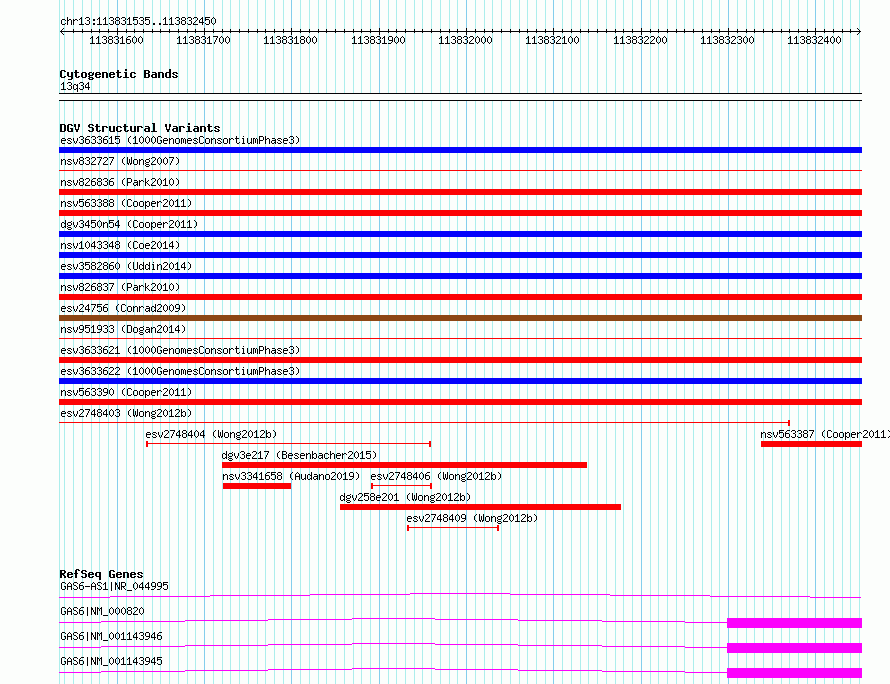Select esv2748409 (Wong2012b) label
This screenshot has height=684, width=890.
pyautogui.click(x=472, y=518)
